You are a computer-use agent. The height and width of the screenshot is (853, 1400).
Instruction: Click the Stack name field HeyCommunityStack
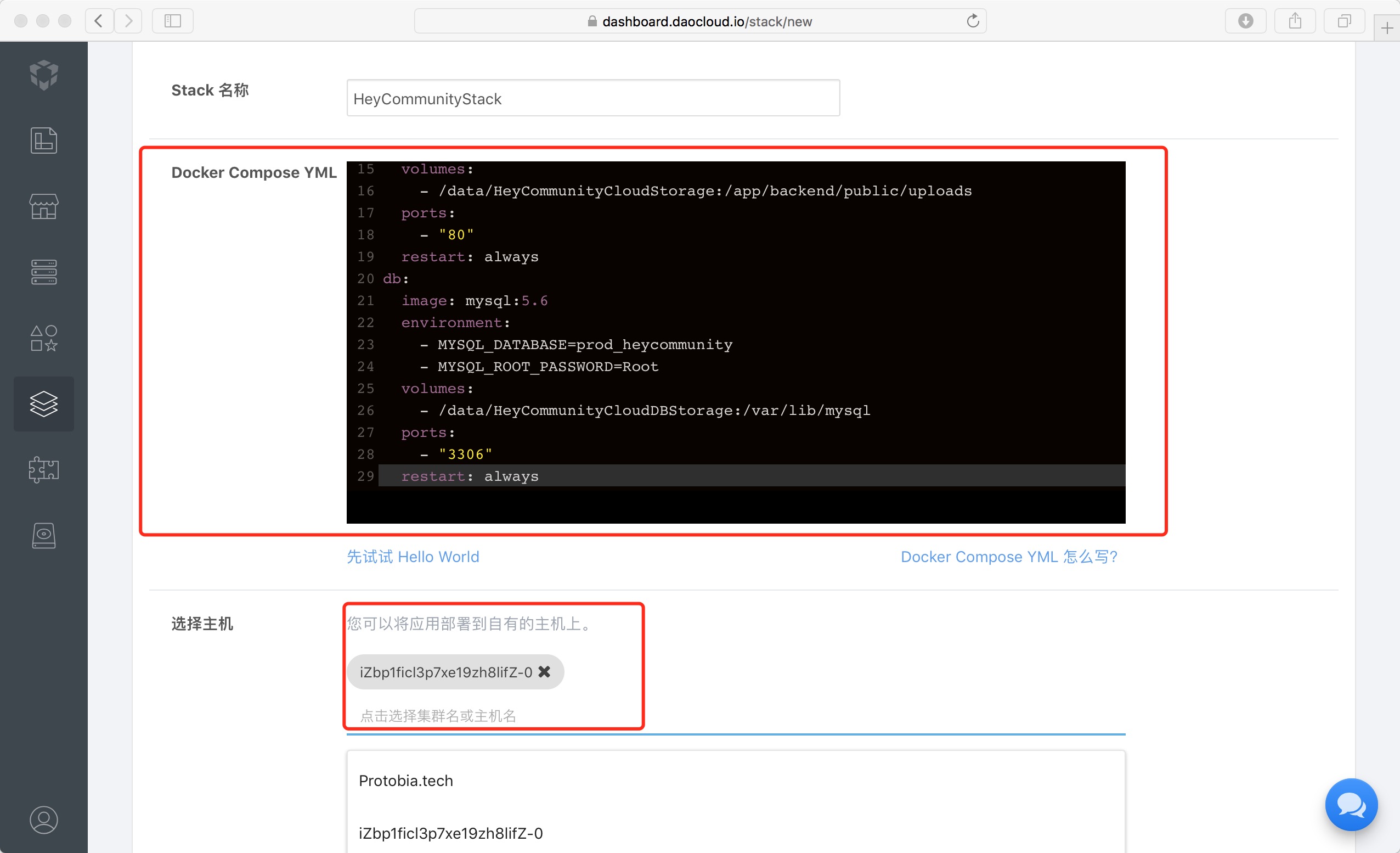[x=593, y=98]
